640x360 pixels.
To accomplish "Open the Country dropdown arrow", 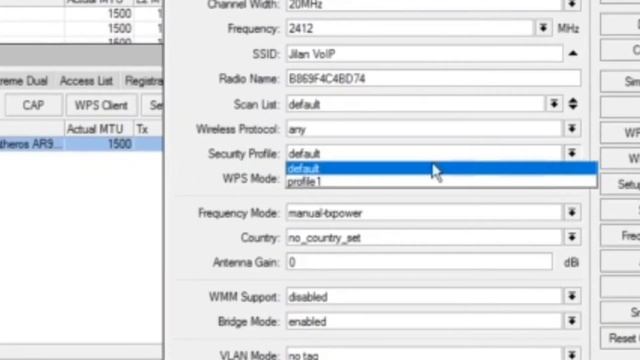I will [572, 237].
